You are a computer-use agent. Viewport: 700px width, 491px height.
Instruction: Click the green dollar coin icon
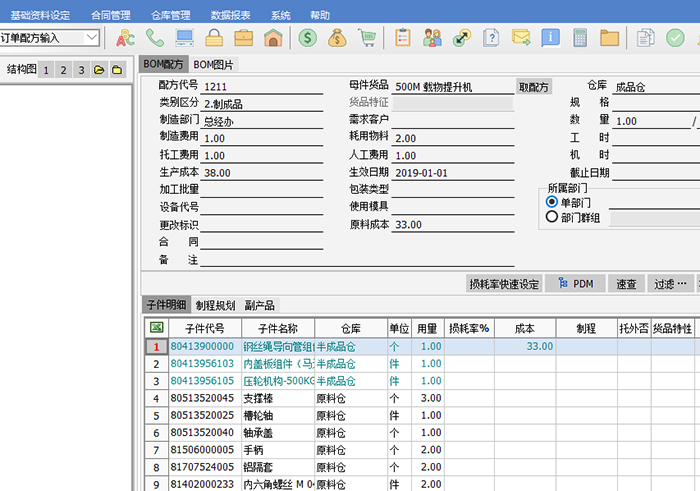coord(308,38)
